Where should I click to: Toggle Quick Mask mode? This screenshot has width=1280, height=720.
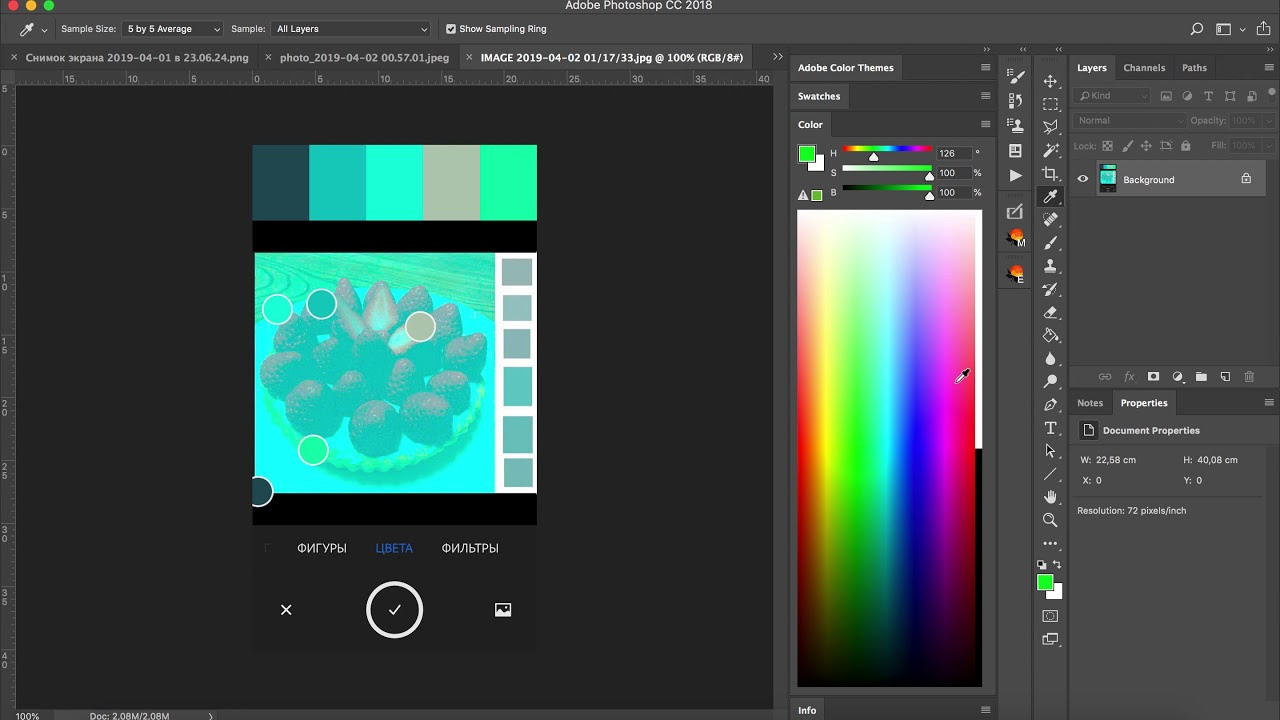coord(1050,616)
